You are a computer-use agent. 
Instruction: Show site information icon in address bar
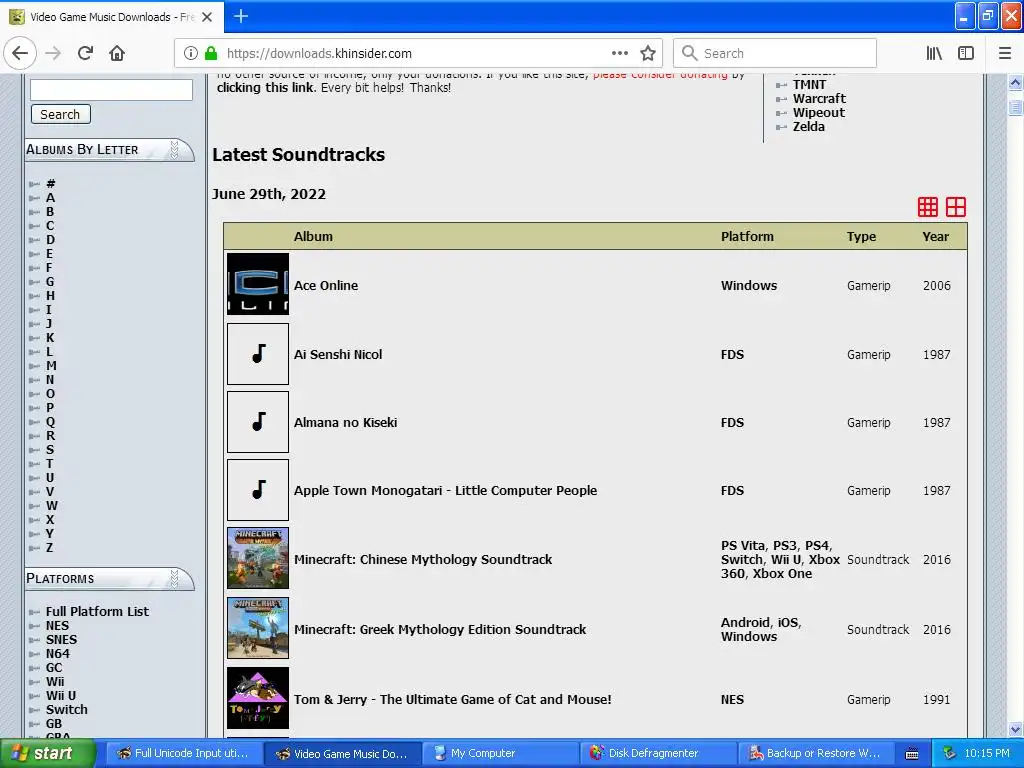190,53
